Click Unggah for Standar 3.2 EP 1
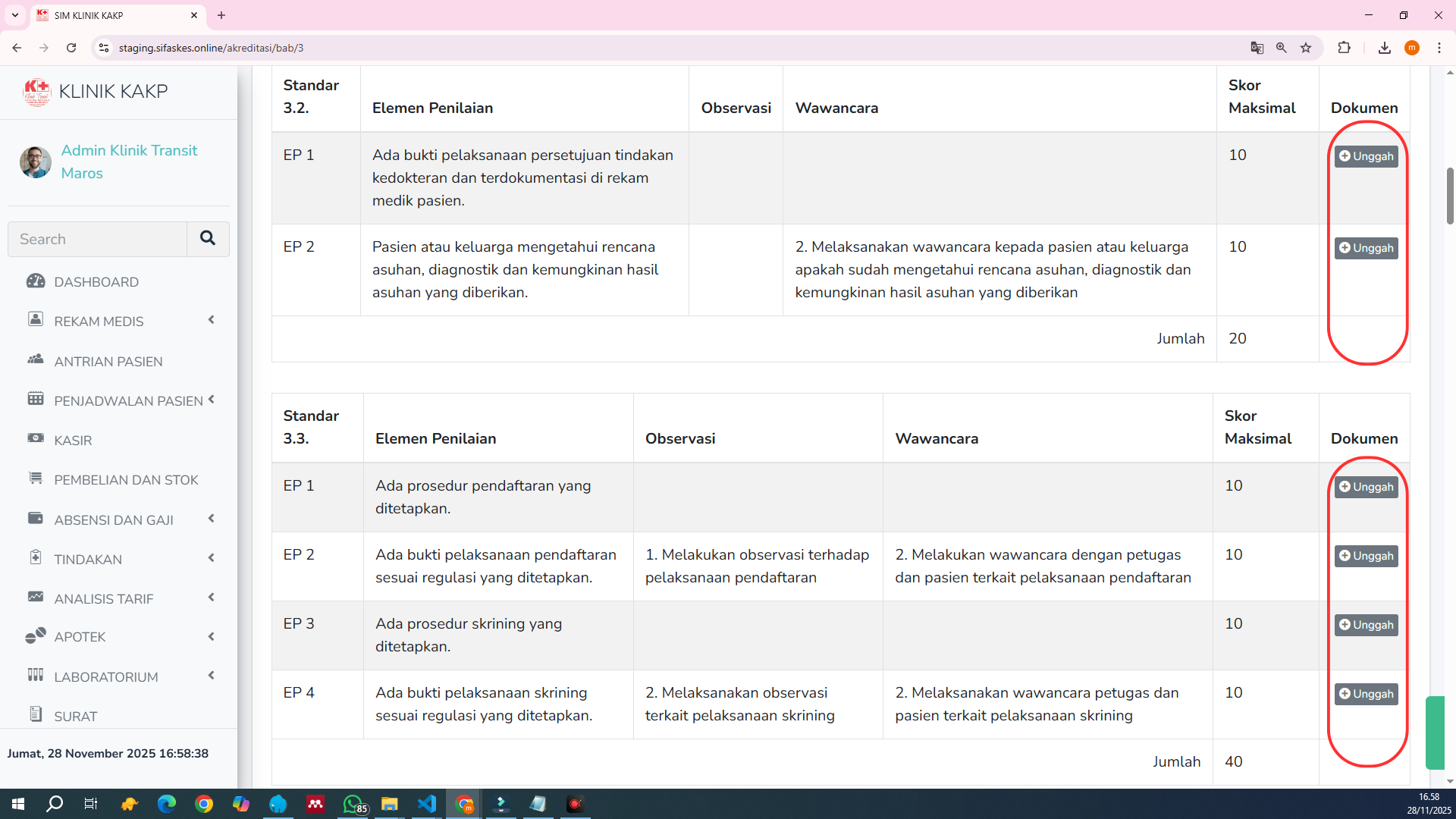The height and width of the screenshot is (819, 1456). (x=1366, y=156)
